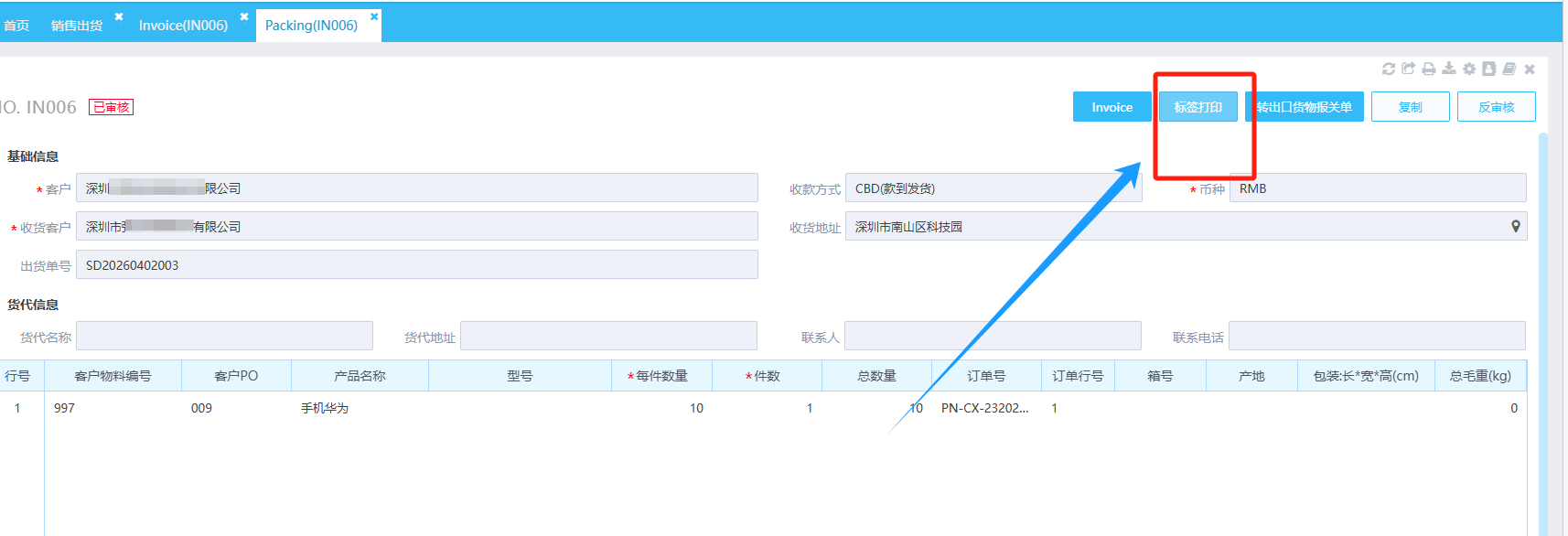Click the Invoice button

pyautogui.click(x=1112, y=107)
